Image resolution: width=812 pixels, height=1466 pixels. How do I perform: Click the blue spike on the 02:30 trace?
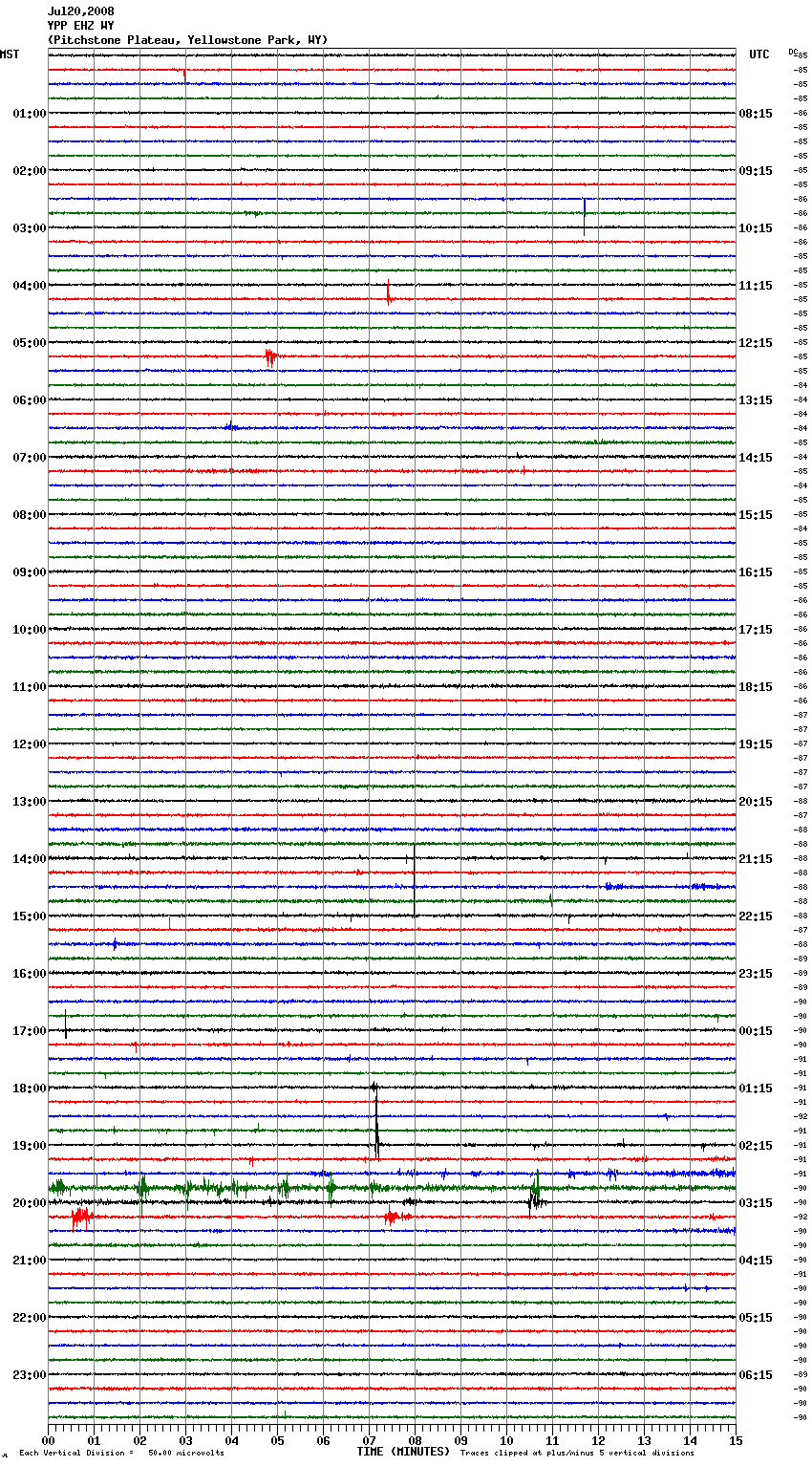pos(584,216)
